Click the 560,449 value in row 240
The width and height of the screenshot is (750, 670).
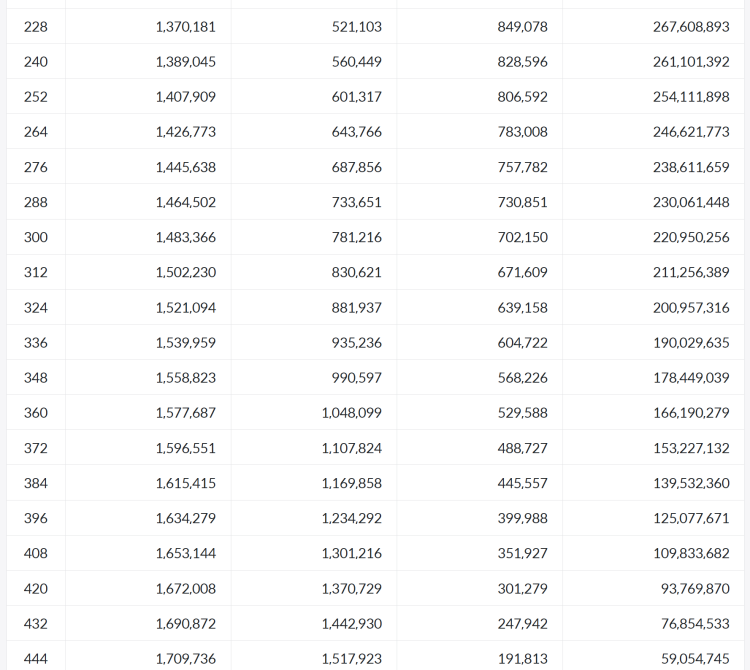click(357, 62)
